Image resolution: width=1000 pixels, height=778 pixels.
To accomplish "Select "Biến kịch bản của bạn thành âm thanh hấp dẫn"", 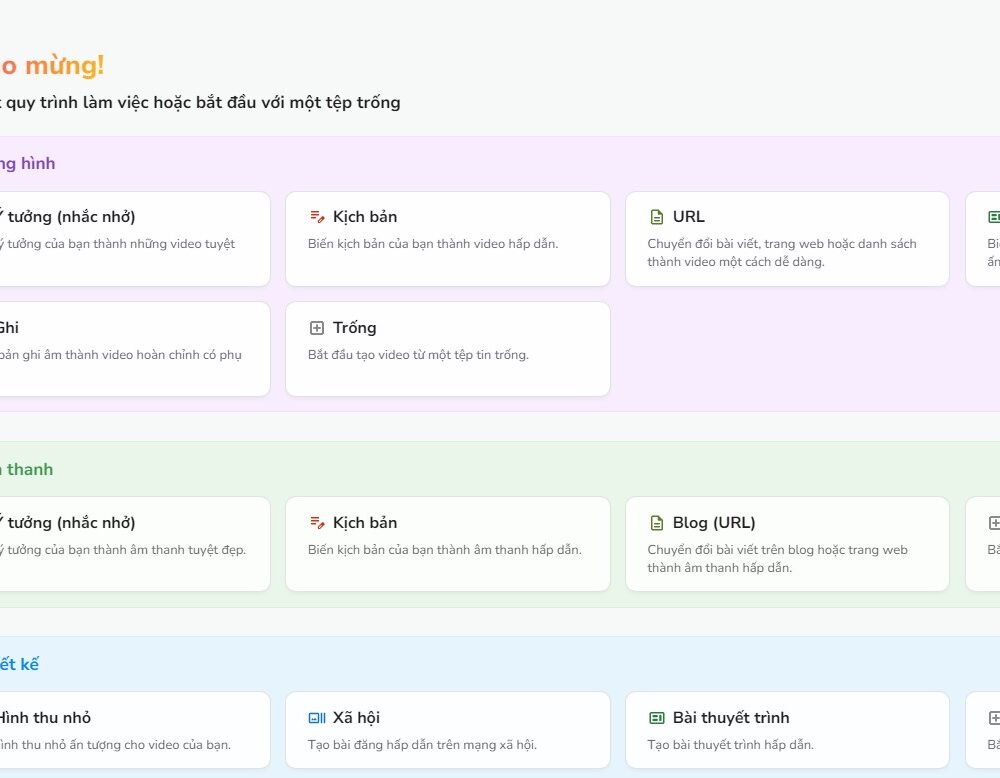I will pyautogui.click(x=444, y=550).
